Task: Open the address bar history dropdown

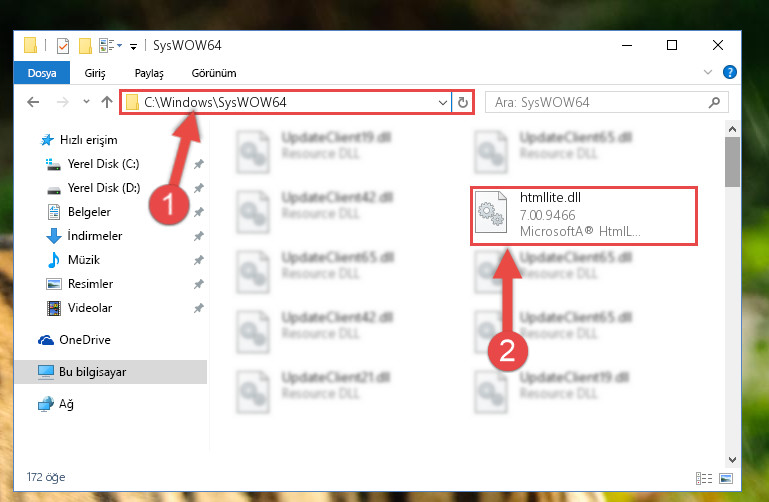Action: point(442,102)
